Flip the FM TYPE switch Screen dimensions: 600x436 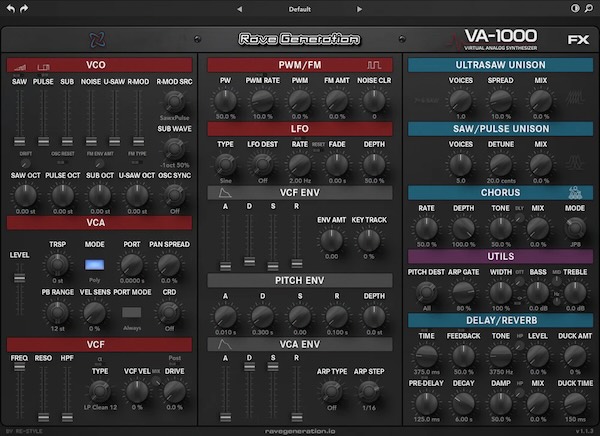pyautogui.click(x=135, y=162)
